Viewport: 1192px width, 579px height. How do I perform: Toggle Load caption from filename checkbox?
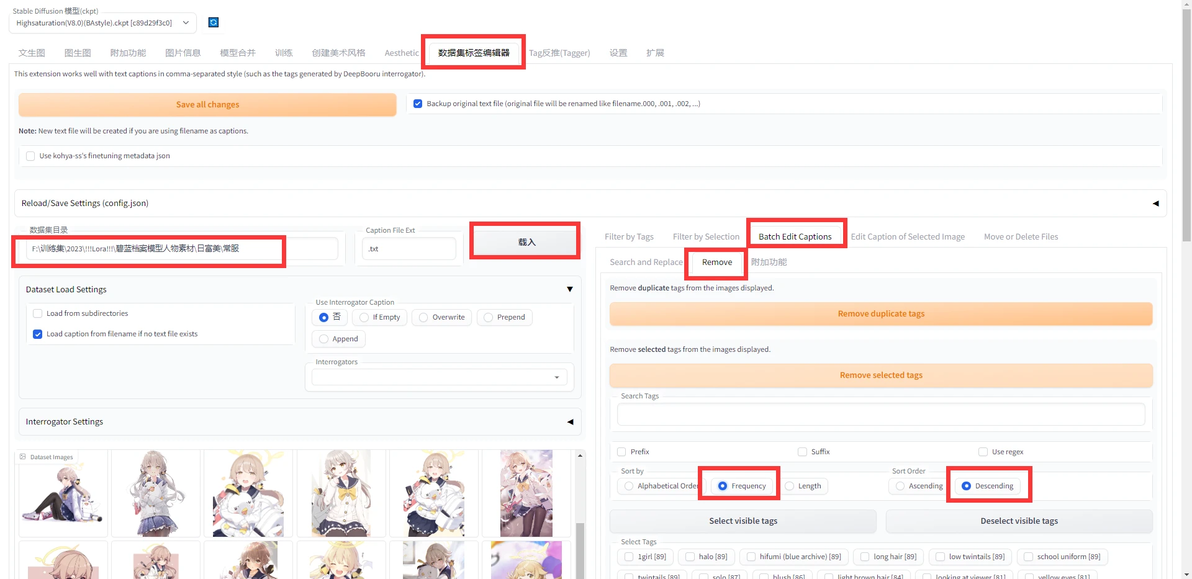[x=37, y=334]
